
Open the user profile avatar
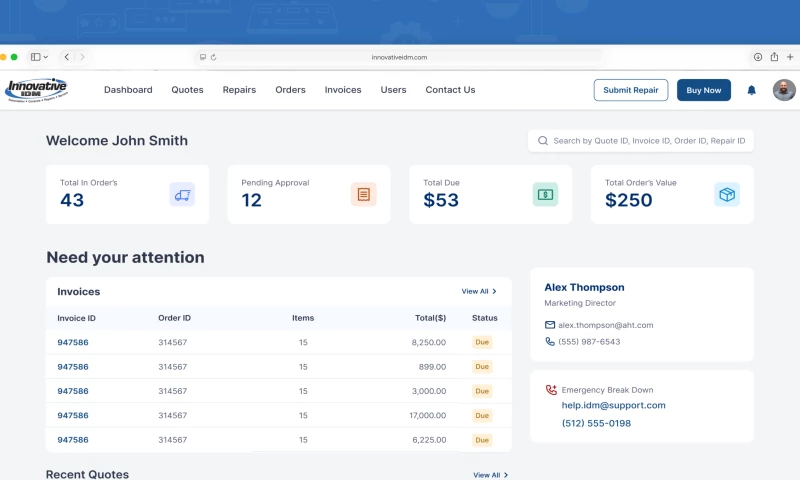pos(784,90)
